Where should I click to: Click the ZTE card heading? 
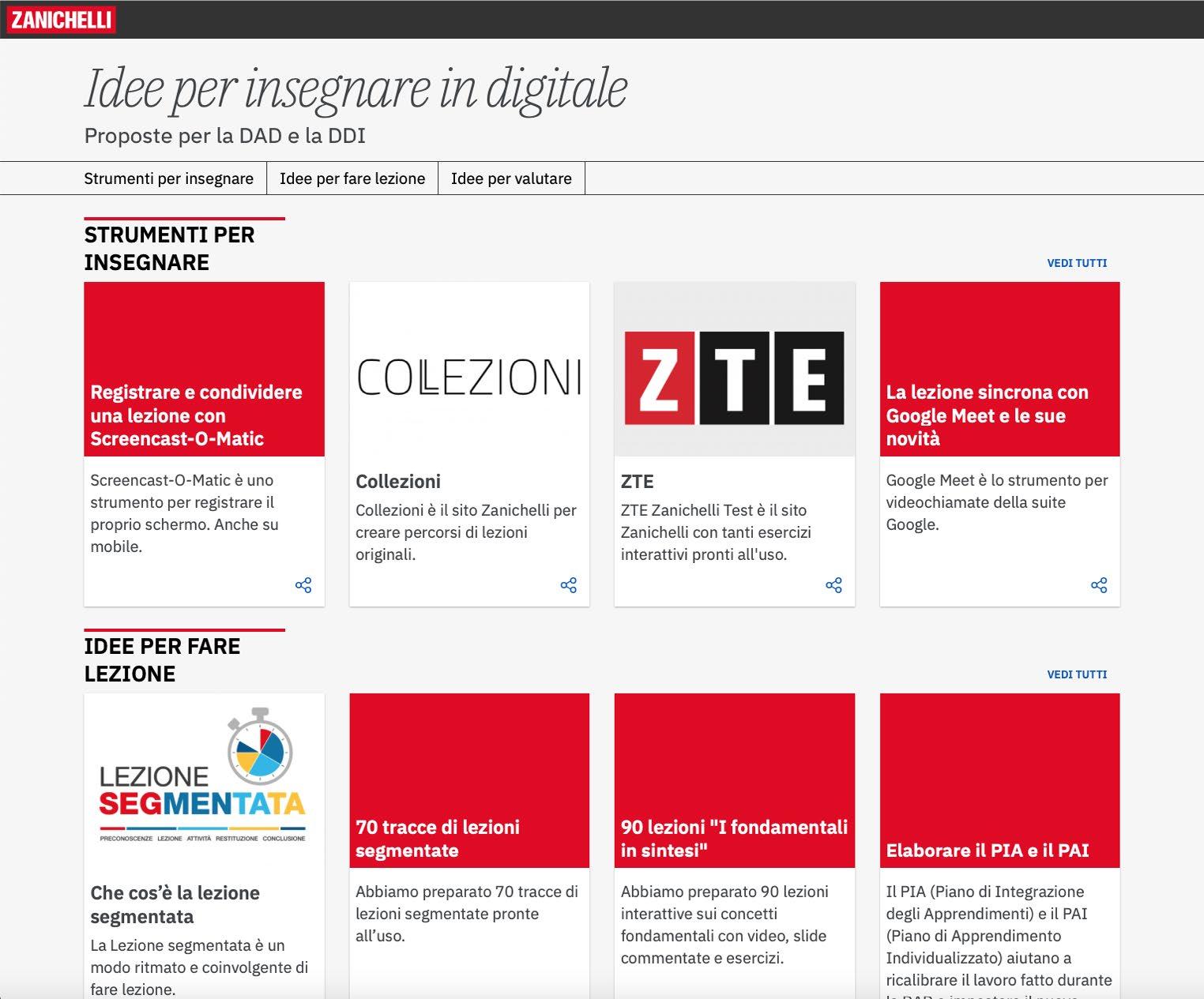click(x=638, y=482)
